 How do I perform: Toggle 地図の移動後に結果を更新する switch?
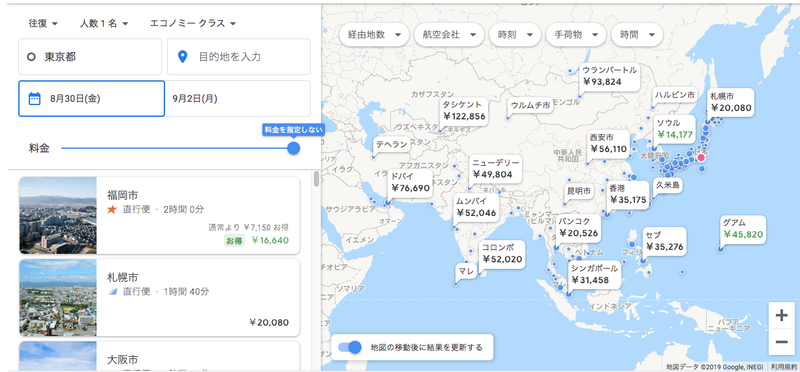click(349, 348)
